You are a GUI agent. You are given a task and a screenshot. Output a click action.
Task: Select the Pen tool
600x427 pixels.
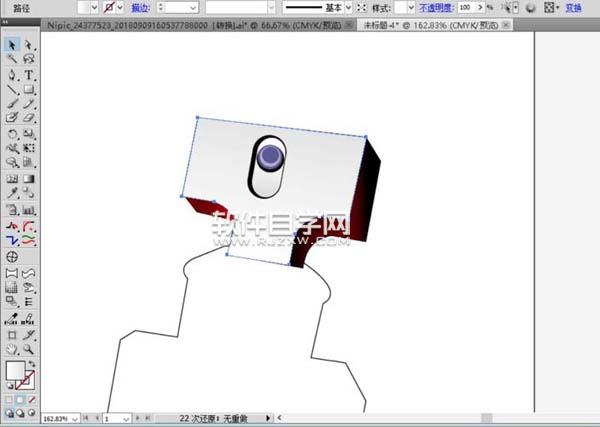(x=12, y=75)
